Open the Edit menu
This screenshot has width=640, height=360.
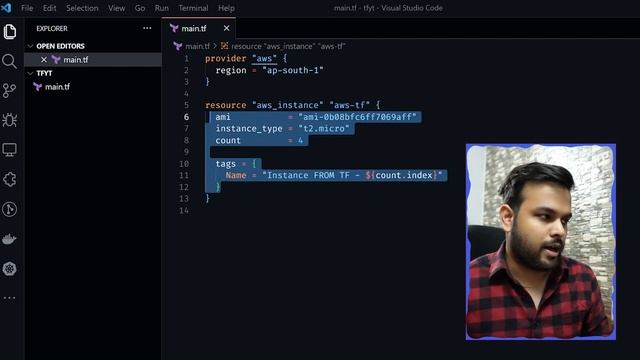[x=49, y=8]
